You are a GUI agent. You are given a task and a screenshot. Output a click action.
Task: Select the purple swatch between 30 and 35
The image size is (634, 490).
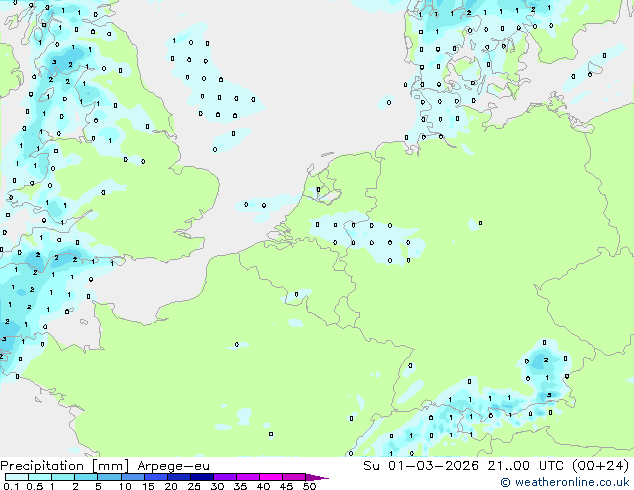click(x=224, y=477)
